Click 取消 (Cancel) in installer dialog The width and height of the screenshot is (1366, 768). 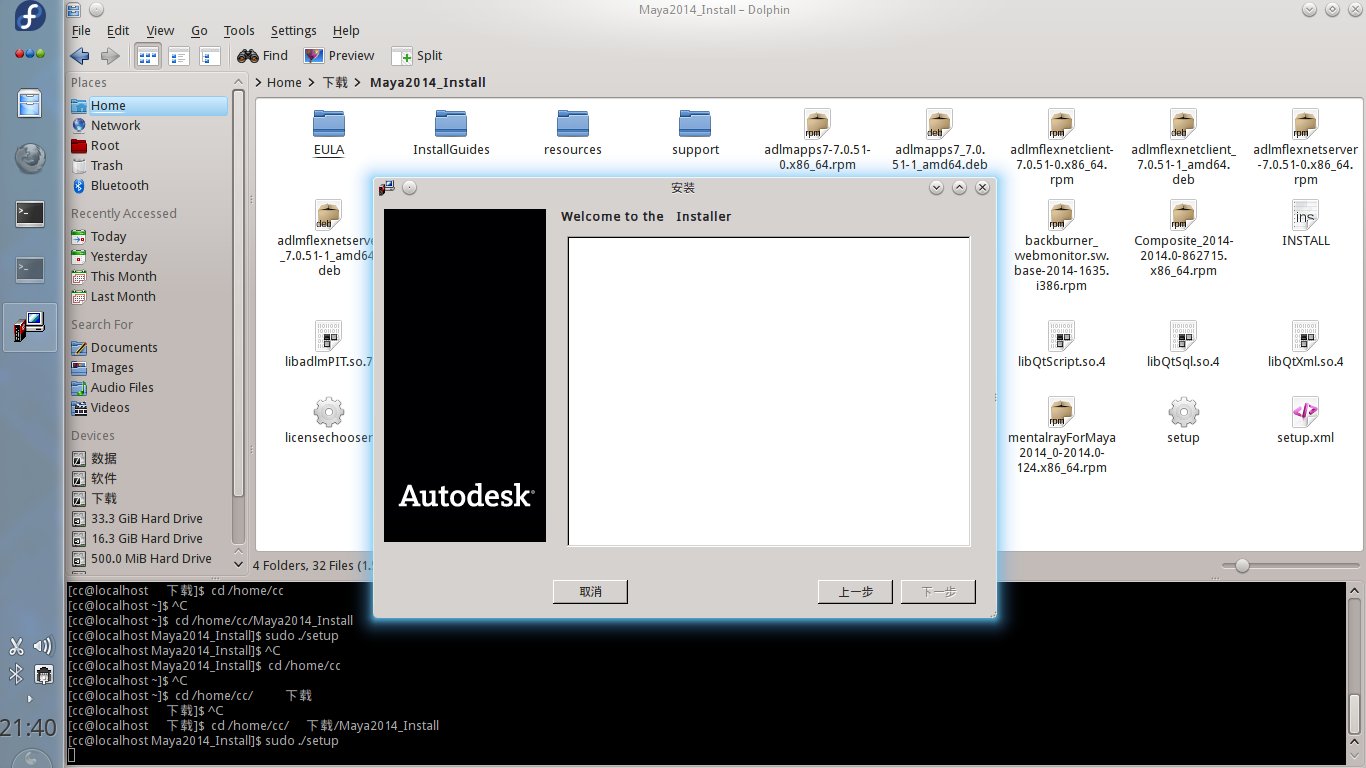click(x=590, y=592)
